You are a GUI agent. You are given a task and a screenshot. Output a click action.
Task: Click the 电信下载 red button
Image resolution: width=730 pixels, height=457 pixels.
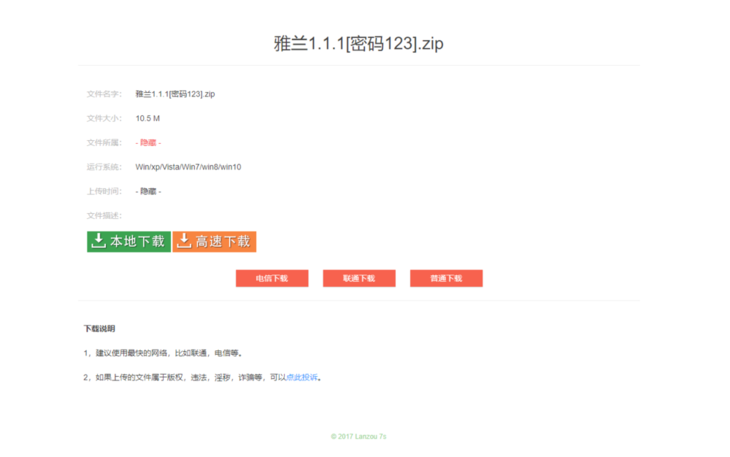[x=272, y=278]
